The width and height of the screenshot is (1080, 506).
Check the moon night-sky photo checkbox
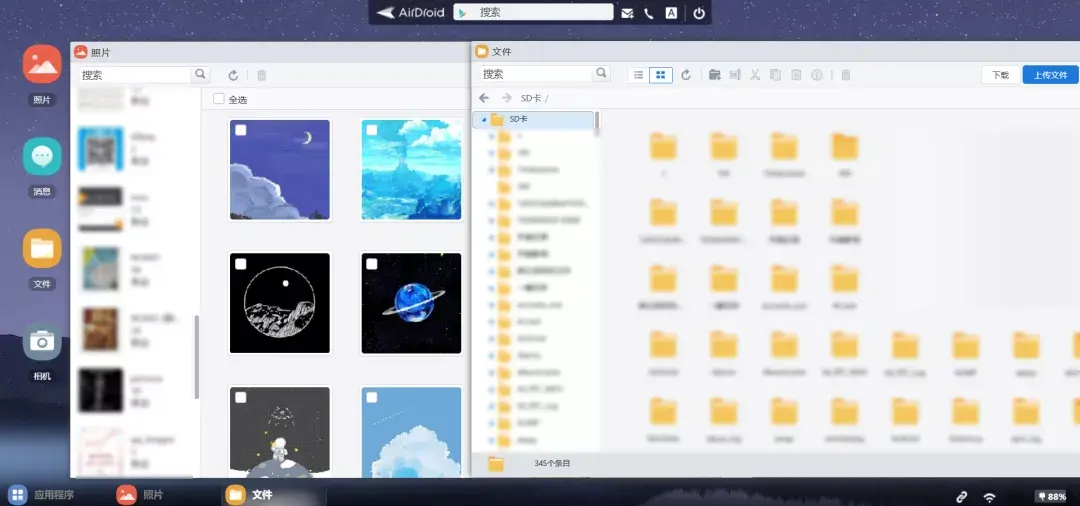[x=241, y=130]
